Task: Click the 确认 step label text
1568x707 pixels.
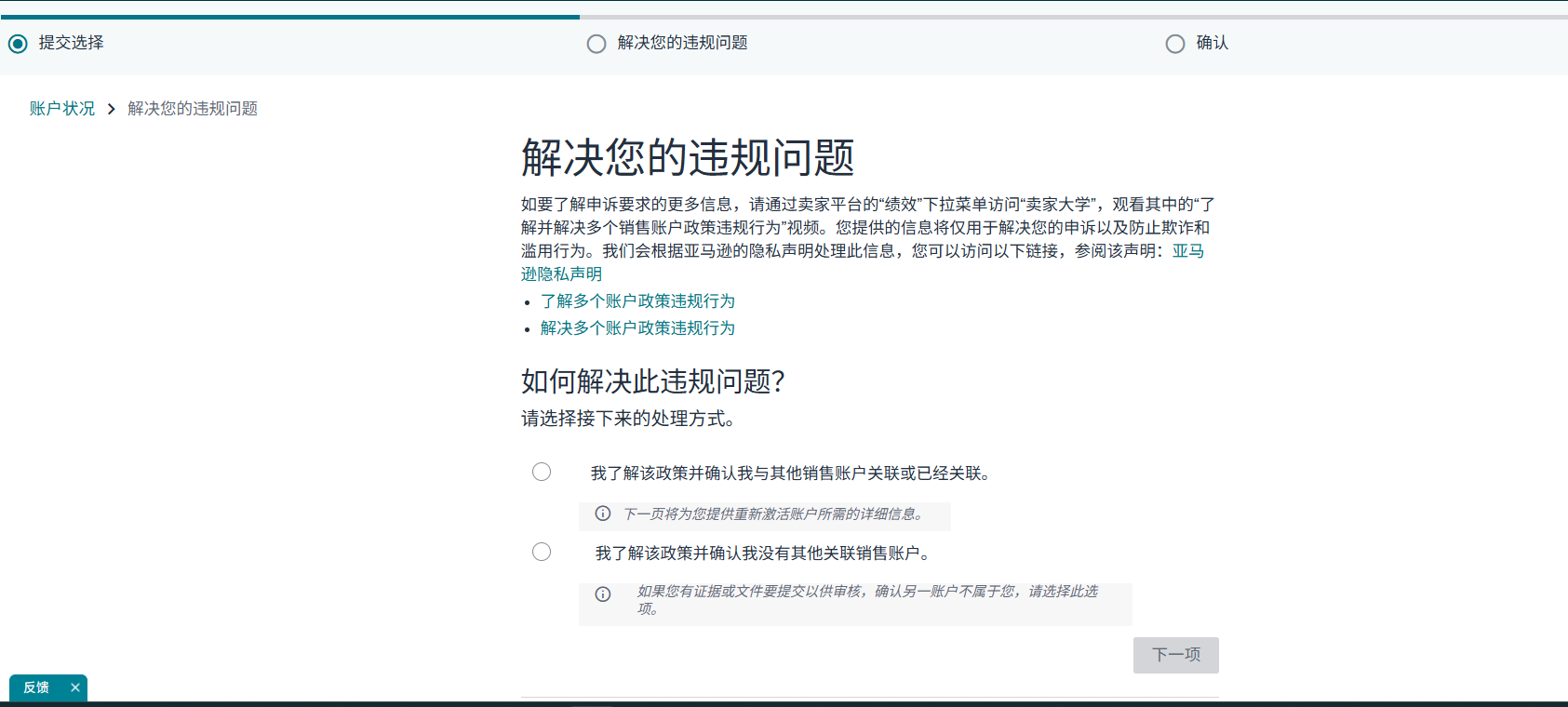Action: 1212,43
